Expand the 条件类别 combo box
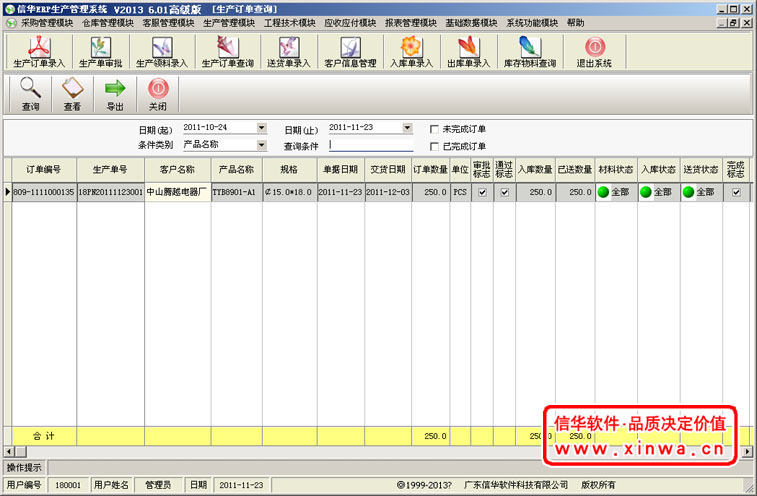The height and width of the screenshot is (496, 757). (262, 144)
